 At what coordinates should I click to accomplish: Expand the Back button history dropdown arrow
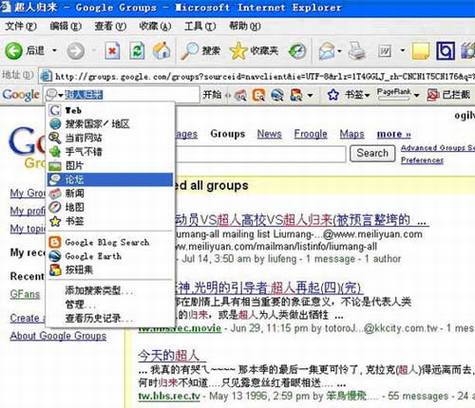tap(54, 51)
